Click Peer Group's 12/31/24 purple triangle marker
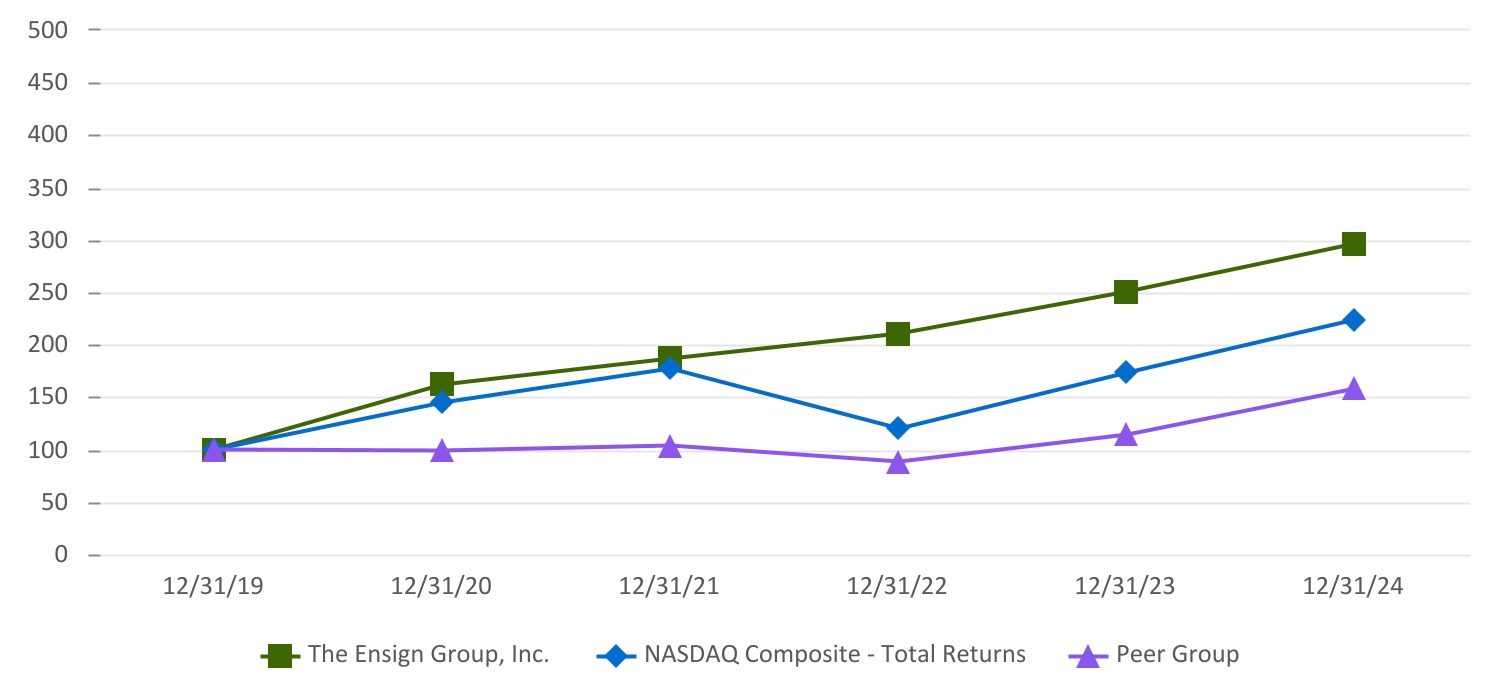 coord(1354,389)
